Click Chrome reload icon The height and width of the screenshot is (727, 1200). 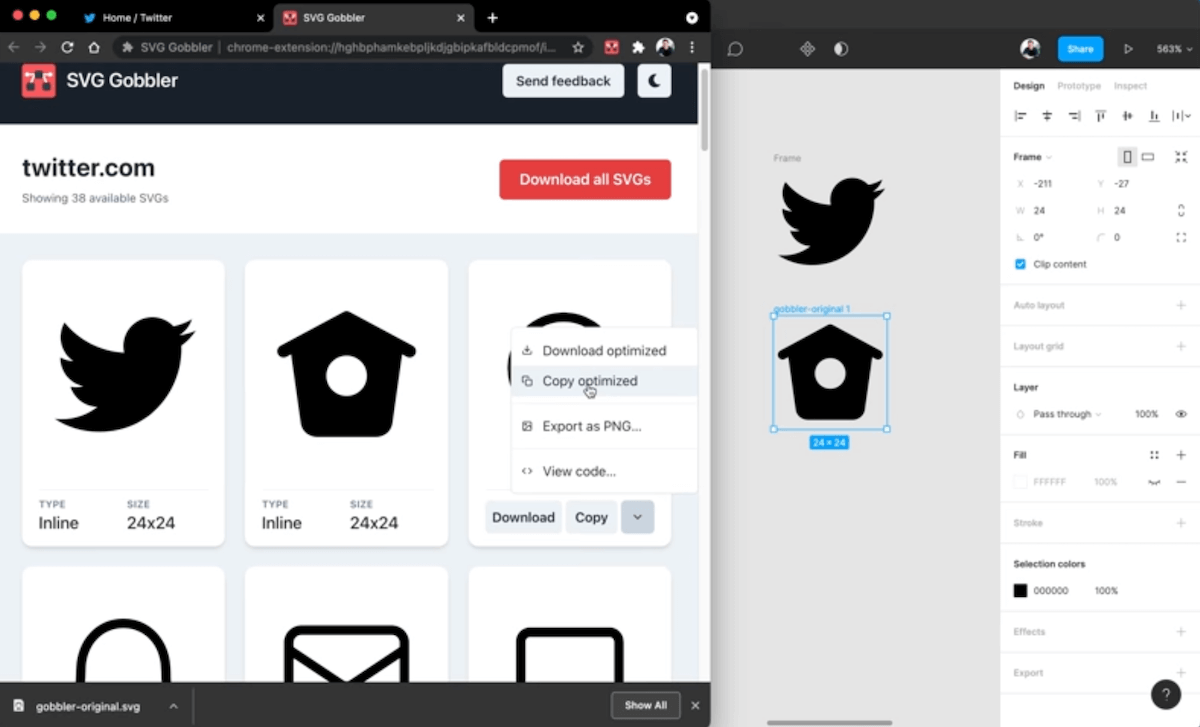click(67, 47)
